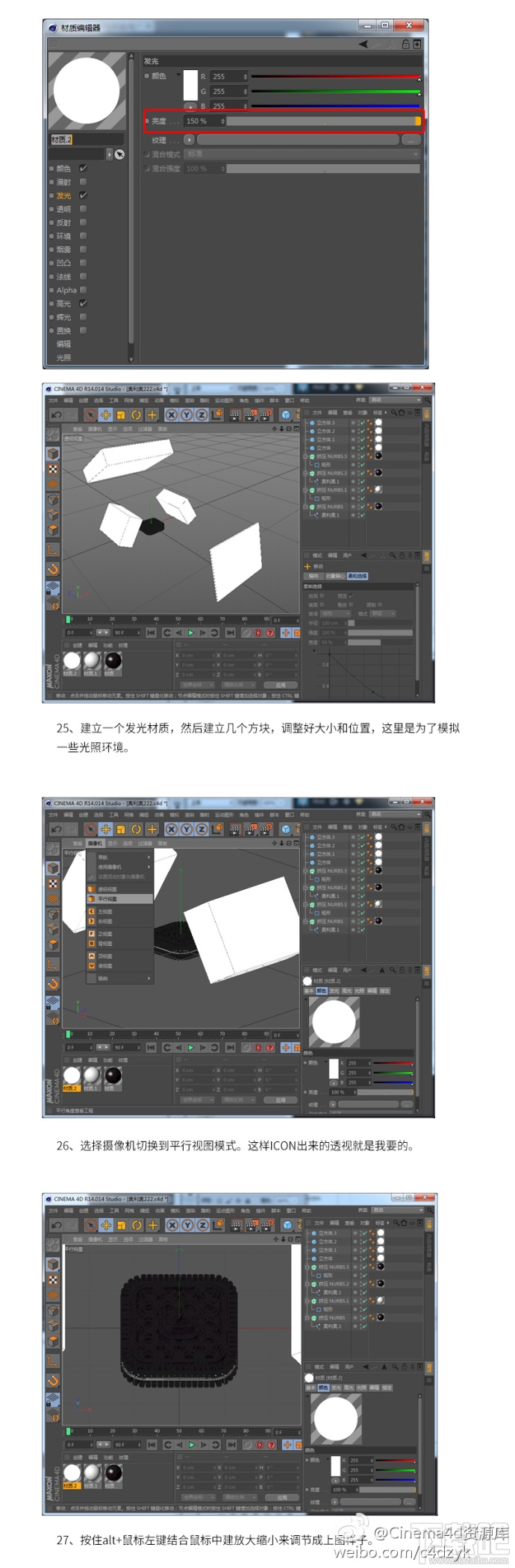
Task: Select the Move tool in step 27 screenshot
Action: pyautogui.click(x=106, y=1225)
